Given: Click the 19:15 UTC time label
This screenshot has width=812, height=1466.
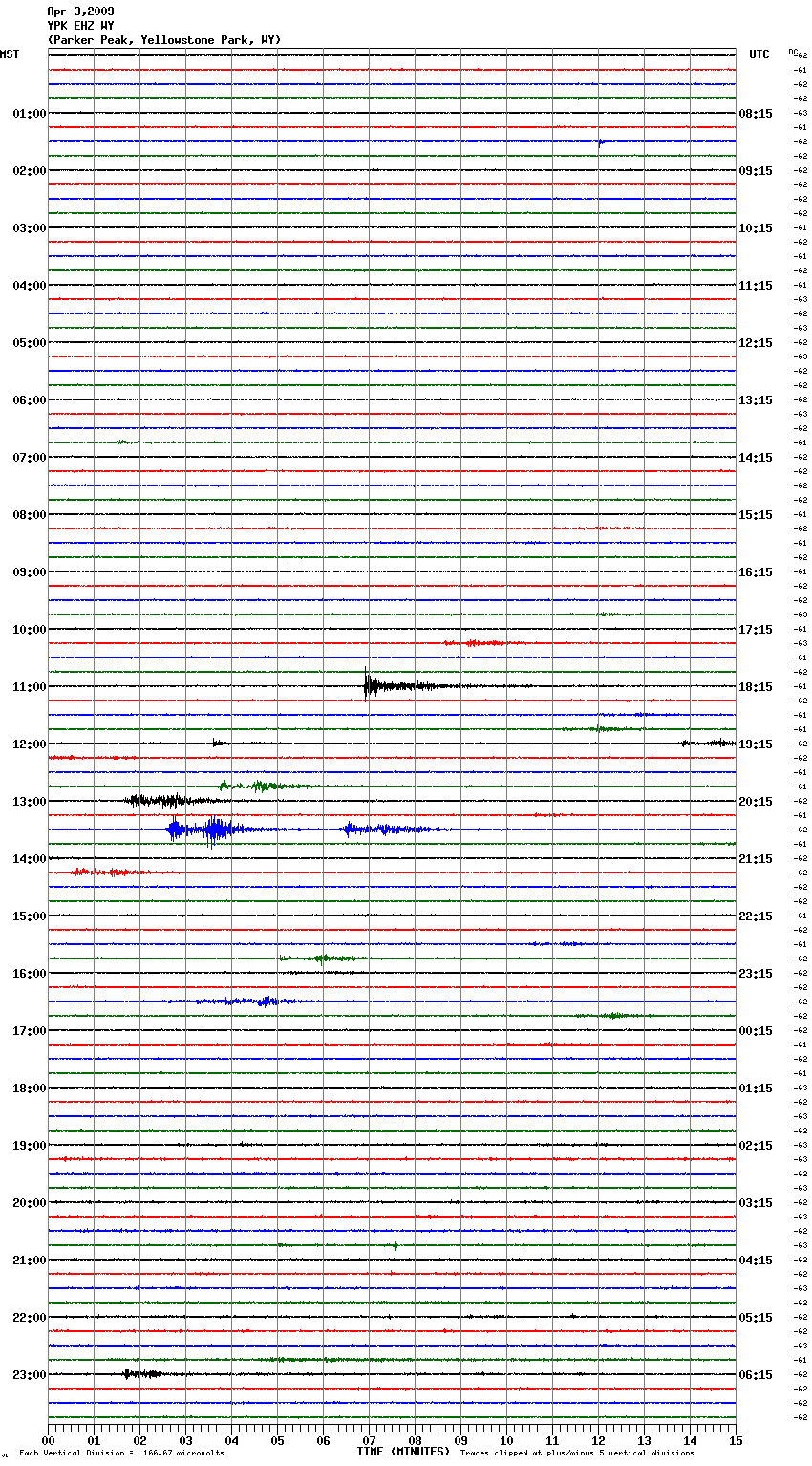Looking at the screenshot, I should coord(756,744).
